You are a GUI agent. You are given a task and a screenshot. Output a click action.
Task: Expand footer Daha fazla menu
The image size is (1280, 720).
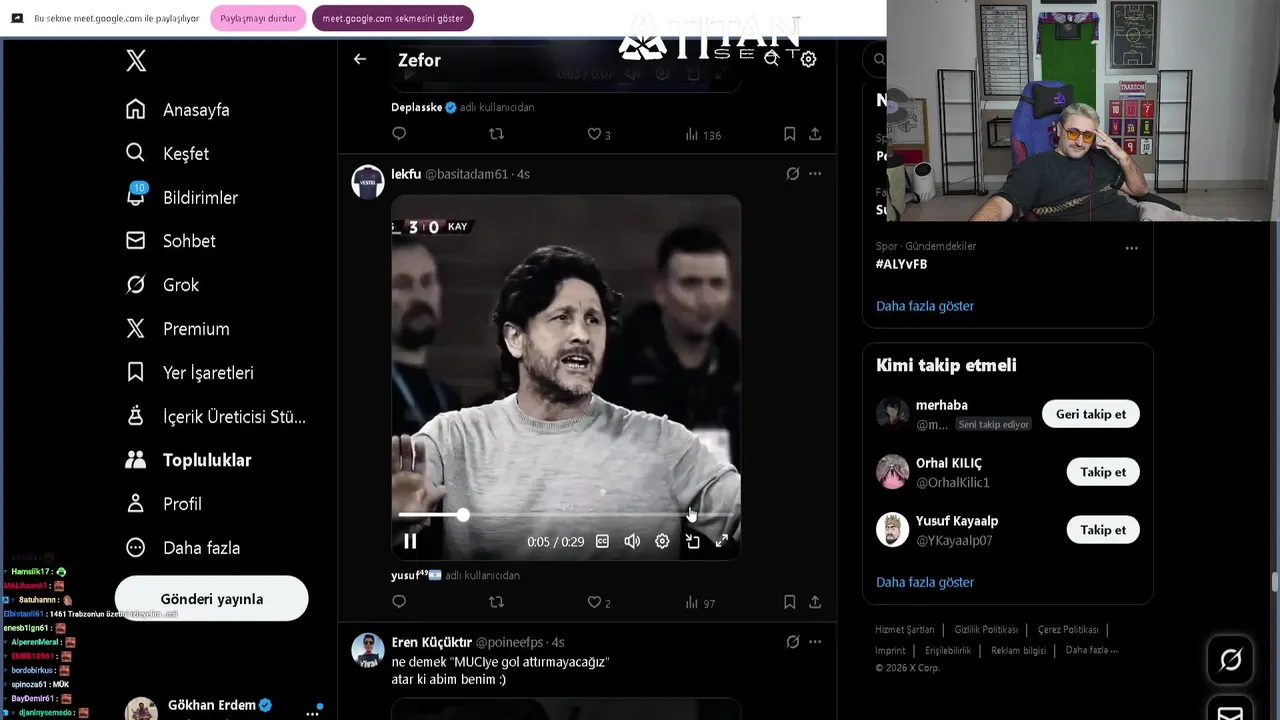coord(1092,650)
